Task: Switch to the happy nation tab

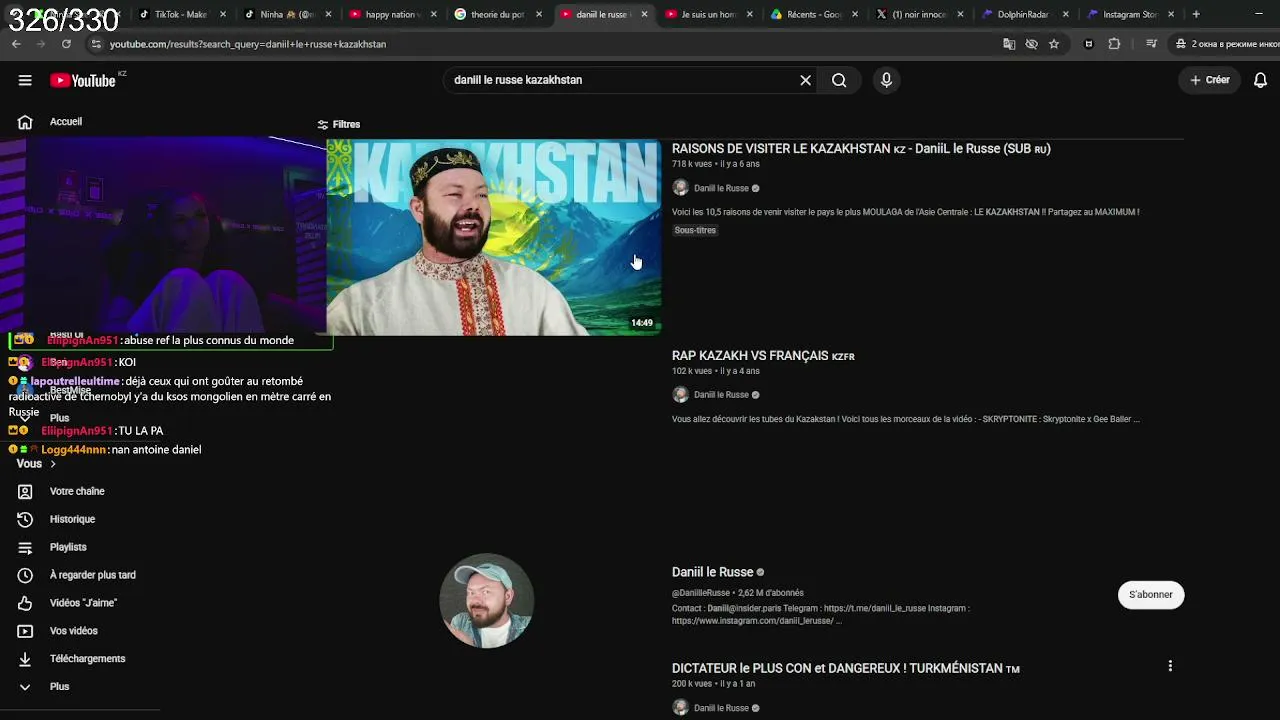Action: (390, 15)
